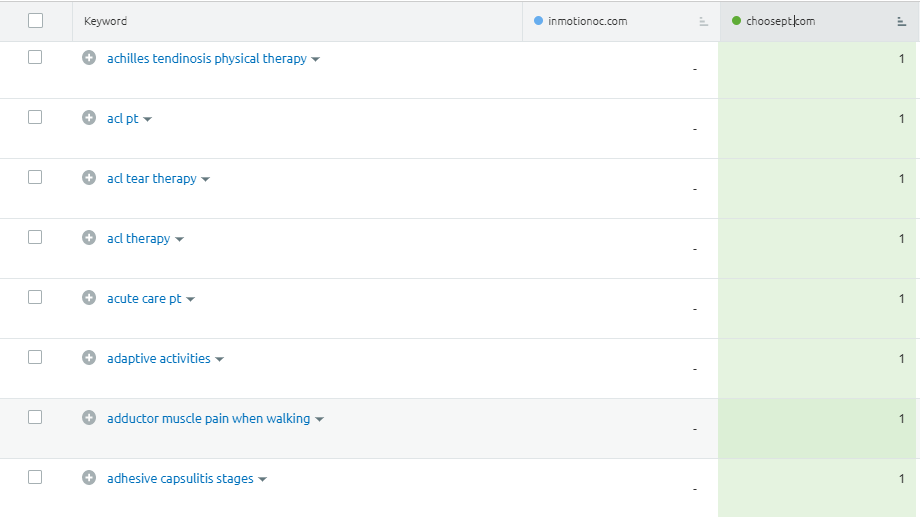Click plus icon beside 'acl tear therapy'
Screen dimensions: 920x517
pyautogui.click(x=89, y=178)
